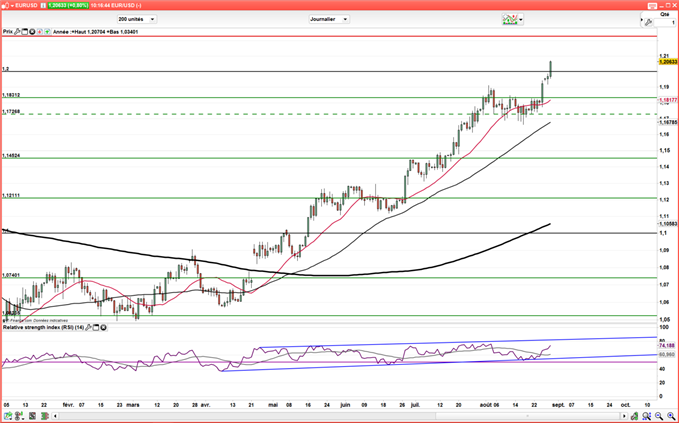Close the RSI indicator panel
Screen dimensions: 679x423
pos(103,328)
